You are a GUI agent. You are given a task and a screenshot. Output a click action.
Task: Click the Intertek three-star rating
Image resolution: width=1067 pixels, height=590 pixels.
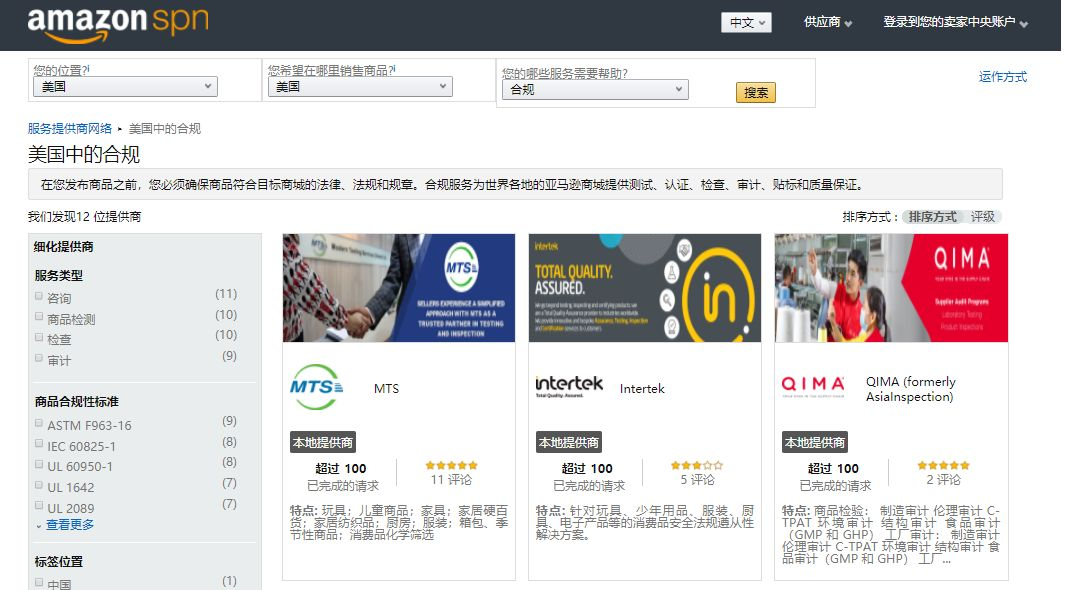click(x=697, y=465)
